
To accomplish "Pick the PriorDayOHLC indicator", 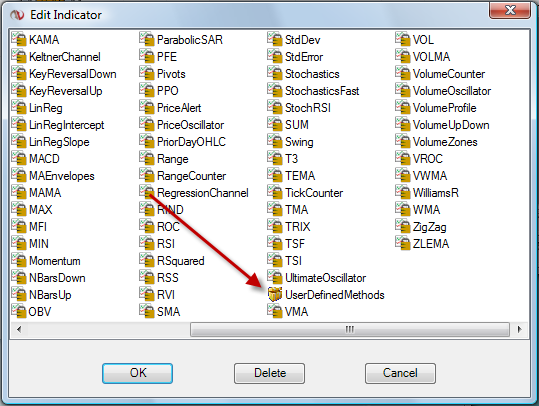I will pos(183,141).
